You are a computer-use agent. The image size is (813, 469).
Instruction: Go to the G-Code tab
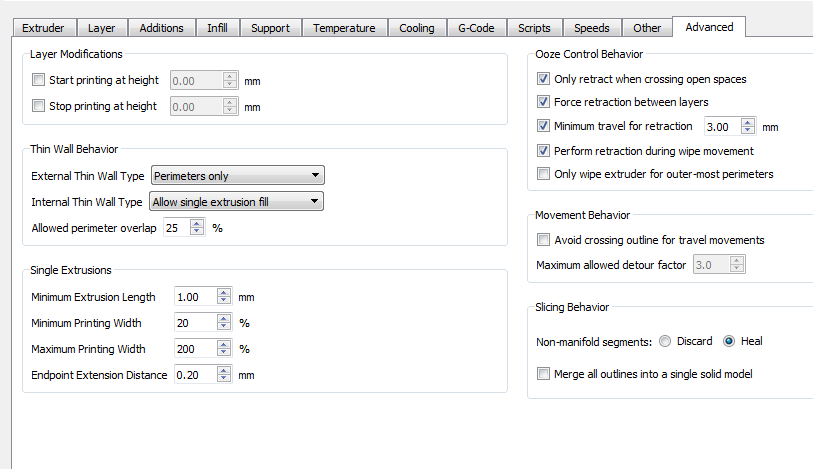[476, 28]
